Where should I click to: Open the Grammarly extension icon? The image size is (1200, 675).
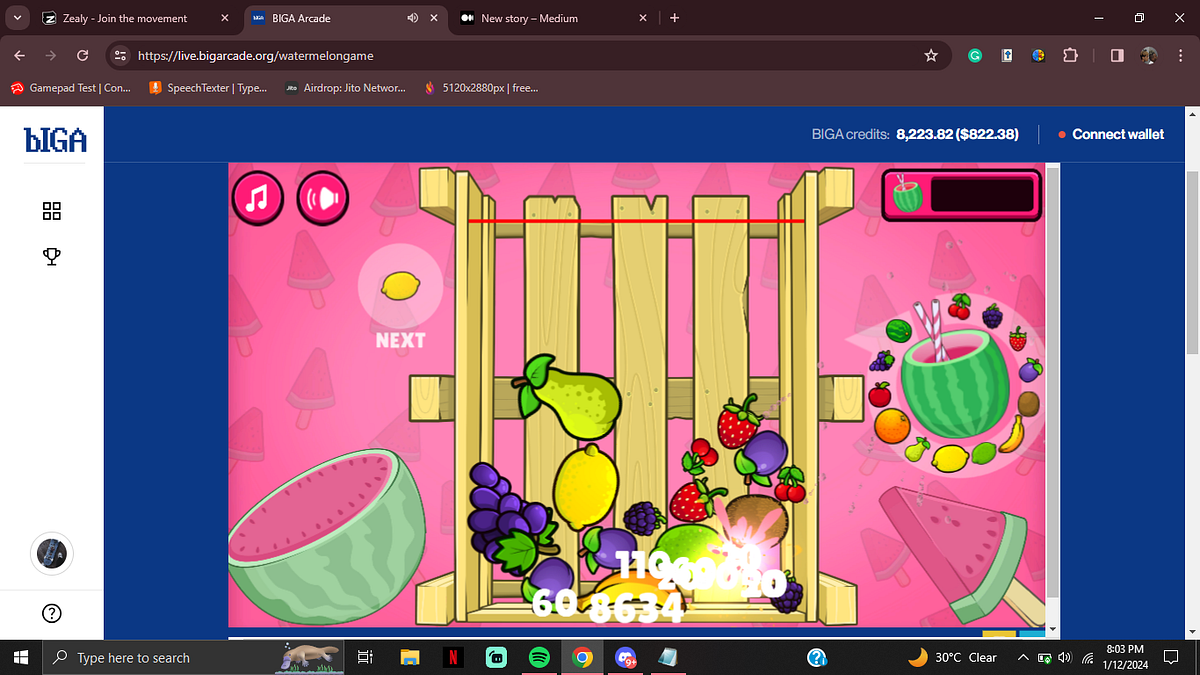coord(974,56)
